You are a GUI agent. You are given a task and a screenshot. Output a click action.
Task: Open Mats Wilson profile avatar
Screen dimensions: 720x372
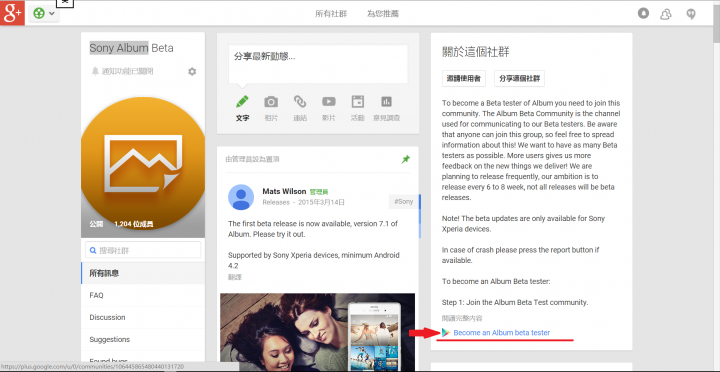coord(241,197)
